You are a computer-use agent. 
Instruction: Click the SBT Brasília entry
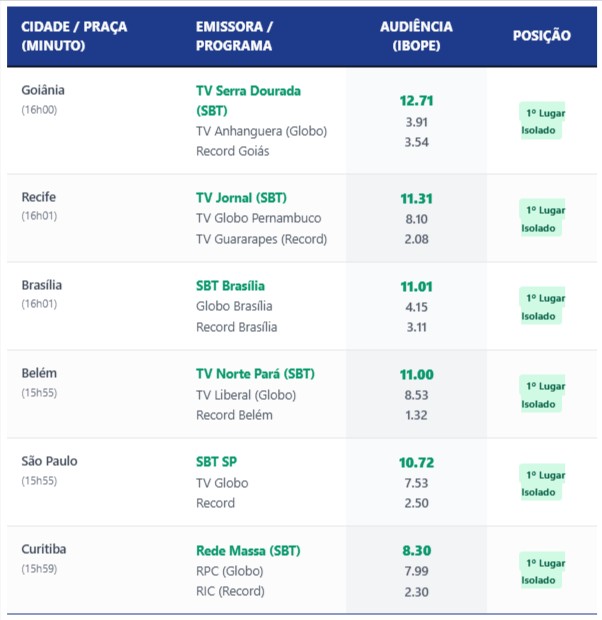coord(230,286)
